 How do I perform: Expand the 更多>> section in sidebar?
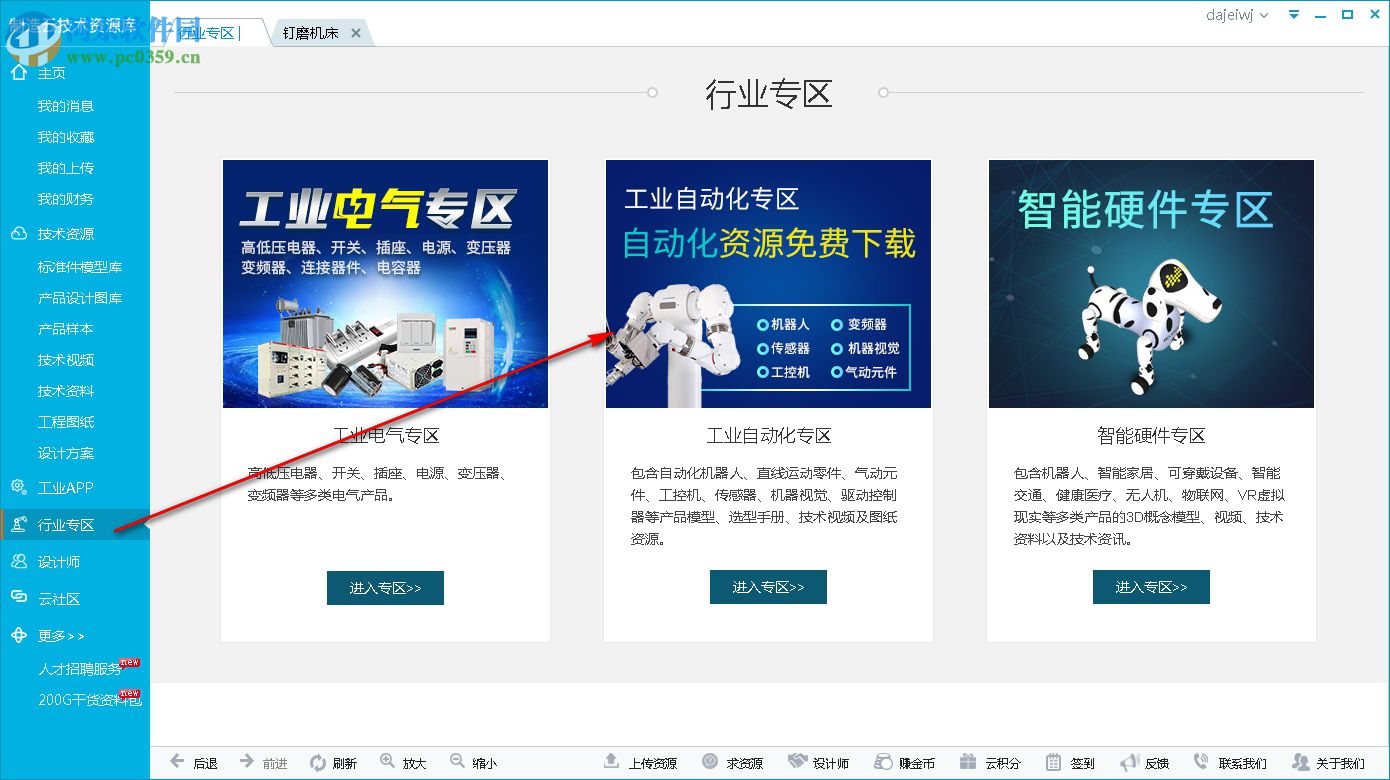tap(62, 635)
